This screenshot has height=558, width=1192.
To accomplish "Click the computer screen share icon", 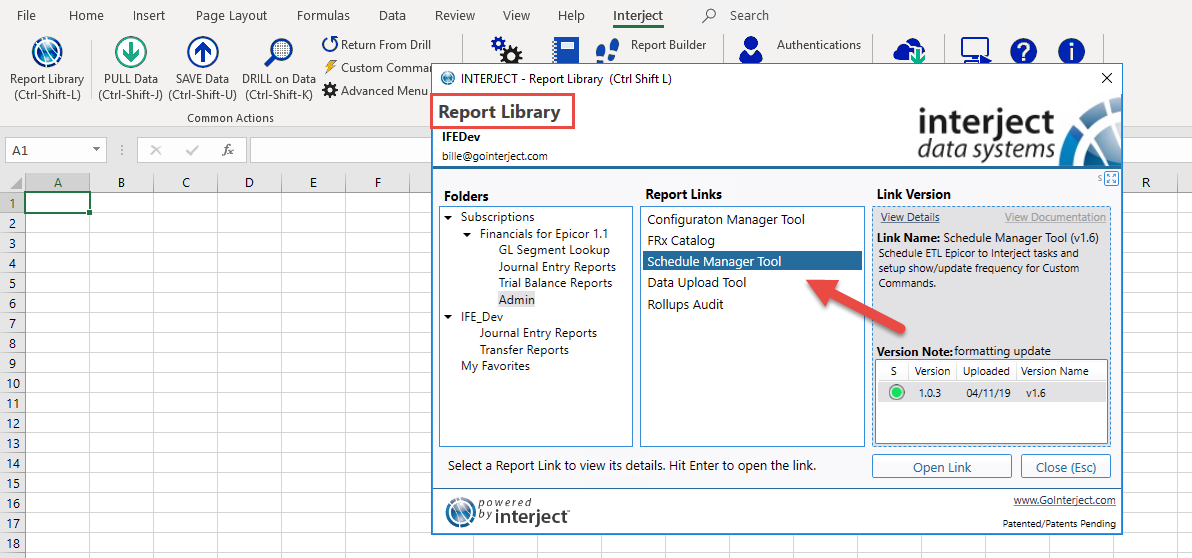I will (974, 52).
